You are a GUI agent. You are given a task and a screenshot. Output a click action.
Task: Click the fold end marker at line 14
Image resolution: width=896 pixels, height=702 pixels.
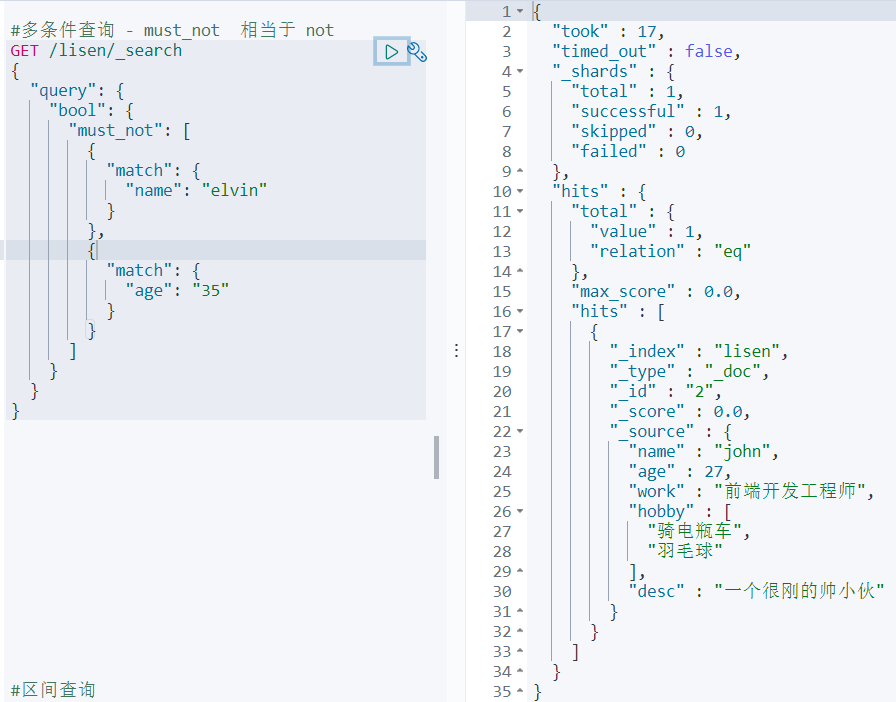tap(520, 271)
